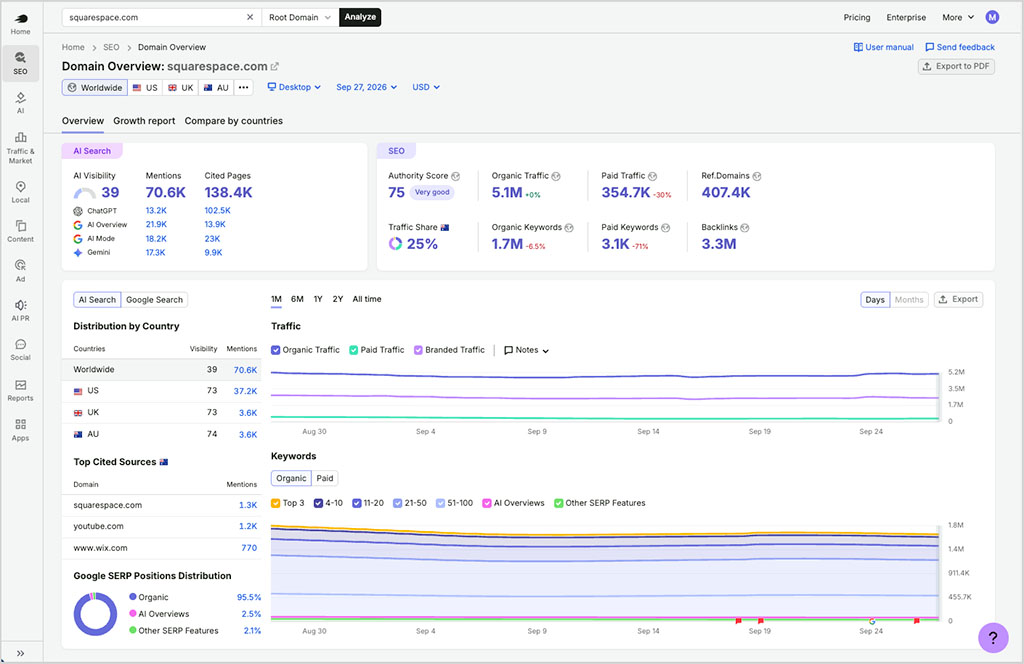Open squarespace.com external link icon
The image size is (1024, 664).
point(275,67)
